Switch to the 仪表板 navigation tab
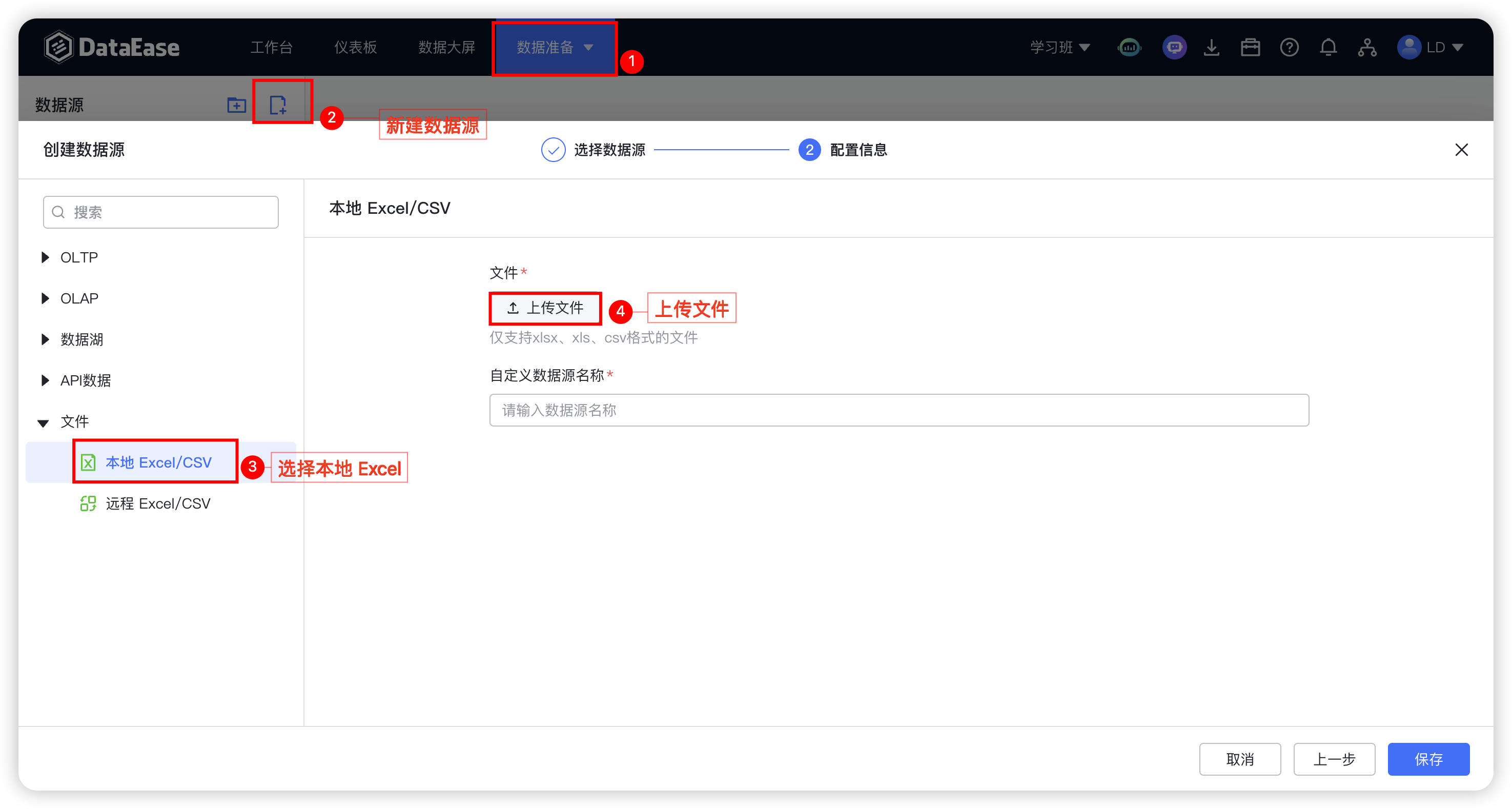Image resolution: width=1512 pixels, height=809 pixels. coord(355,48)
